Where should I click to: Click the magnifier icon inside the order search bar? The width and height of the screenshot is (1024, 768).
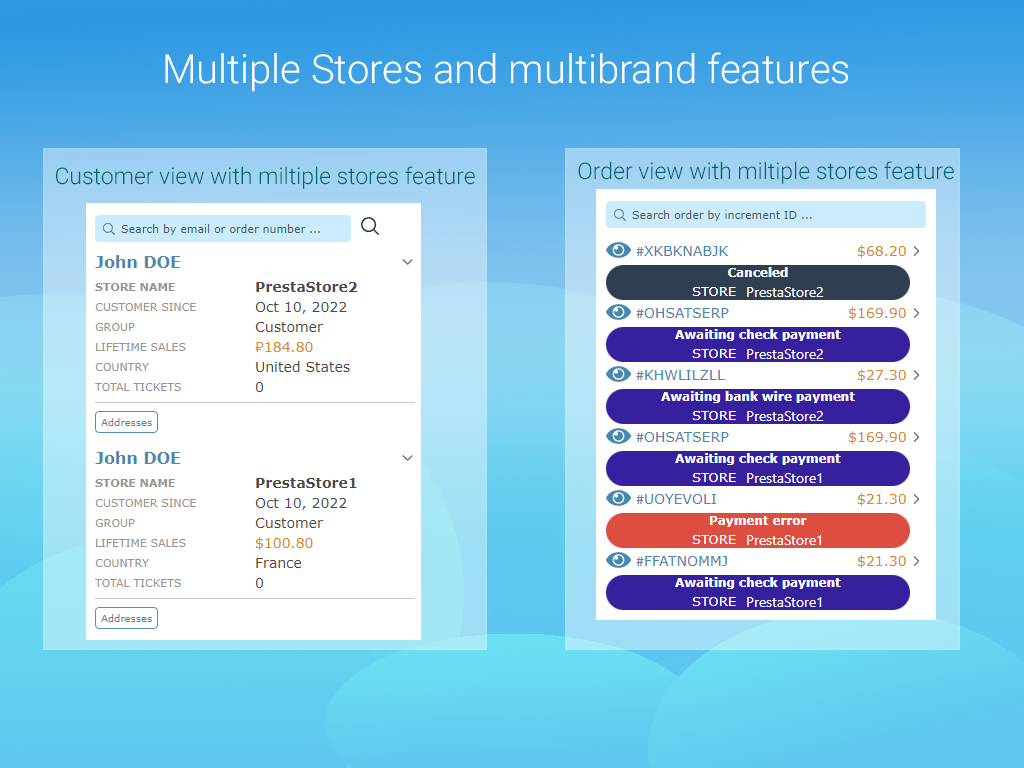621,214
